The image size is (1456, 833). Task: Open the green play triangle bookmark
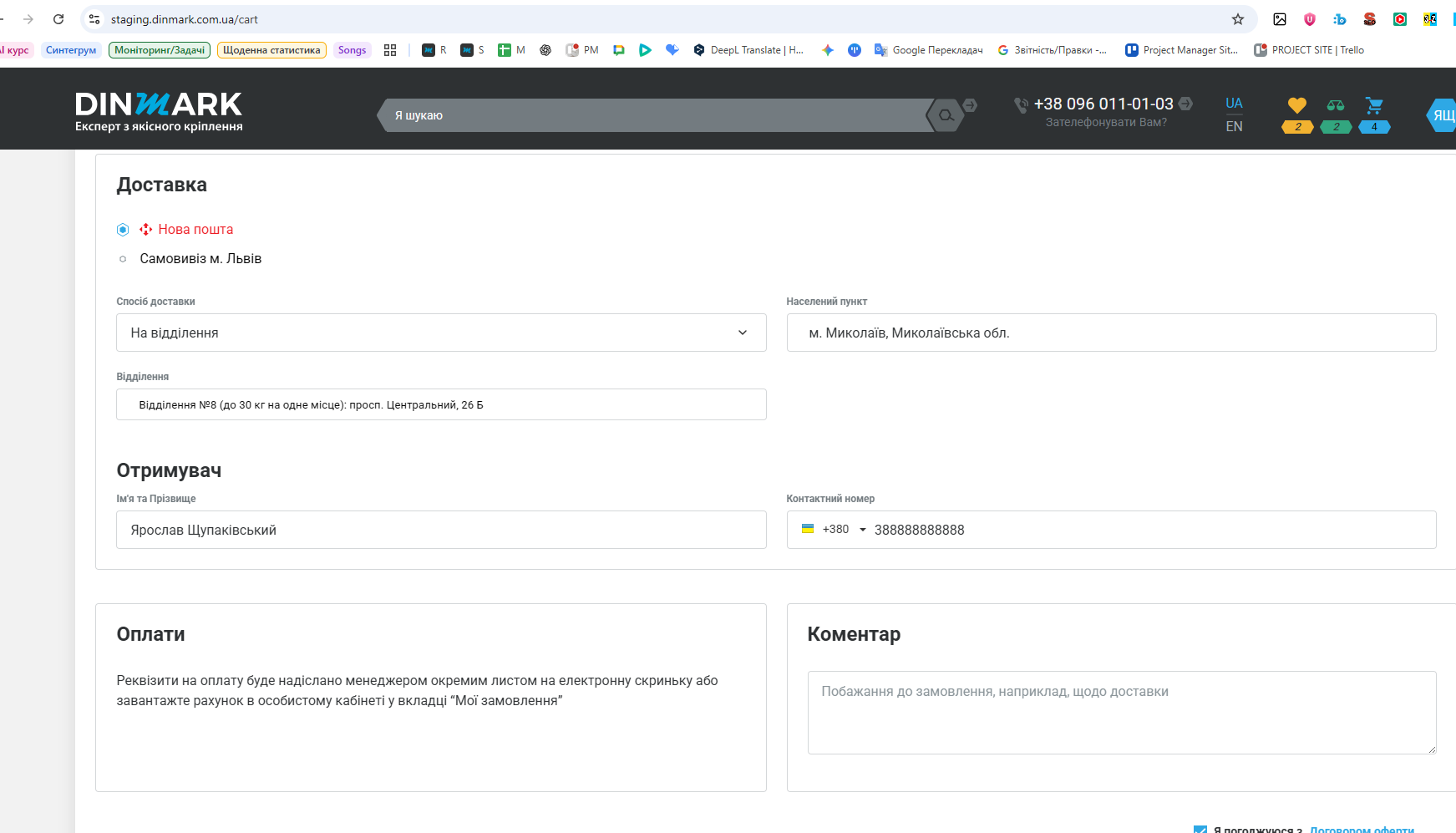pos(645,50)
